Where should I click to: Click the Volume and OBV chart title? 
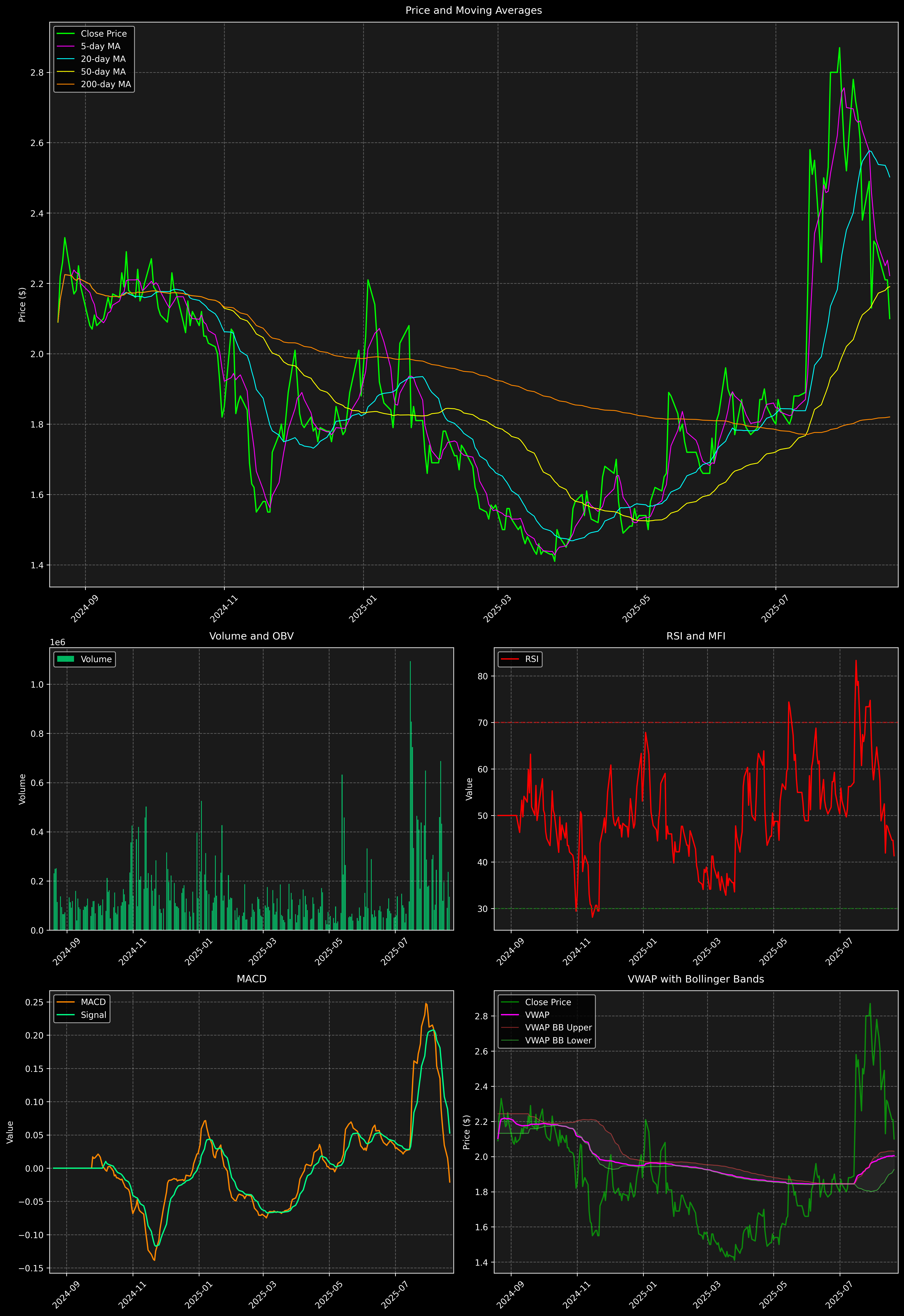pos(252,636)
